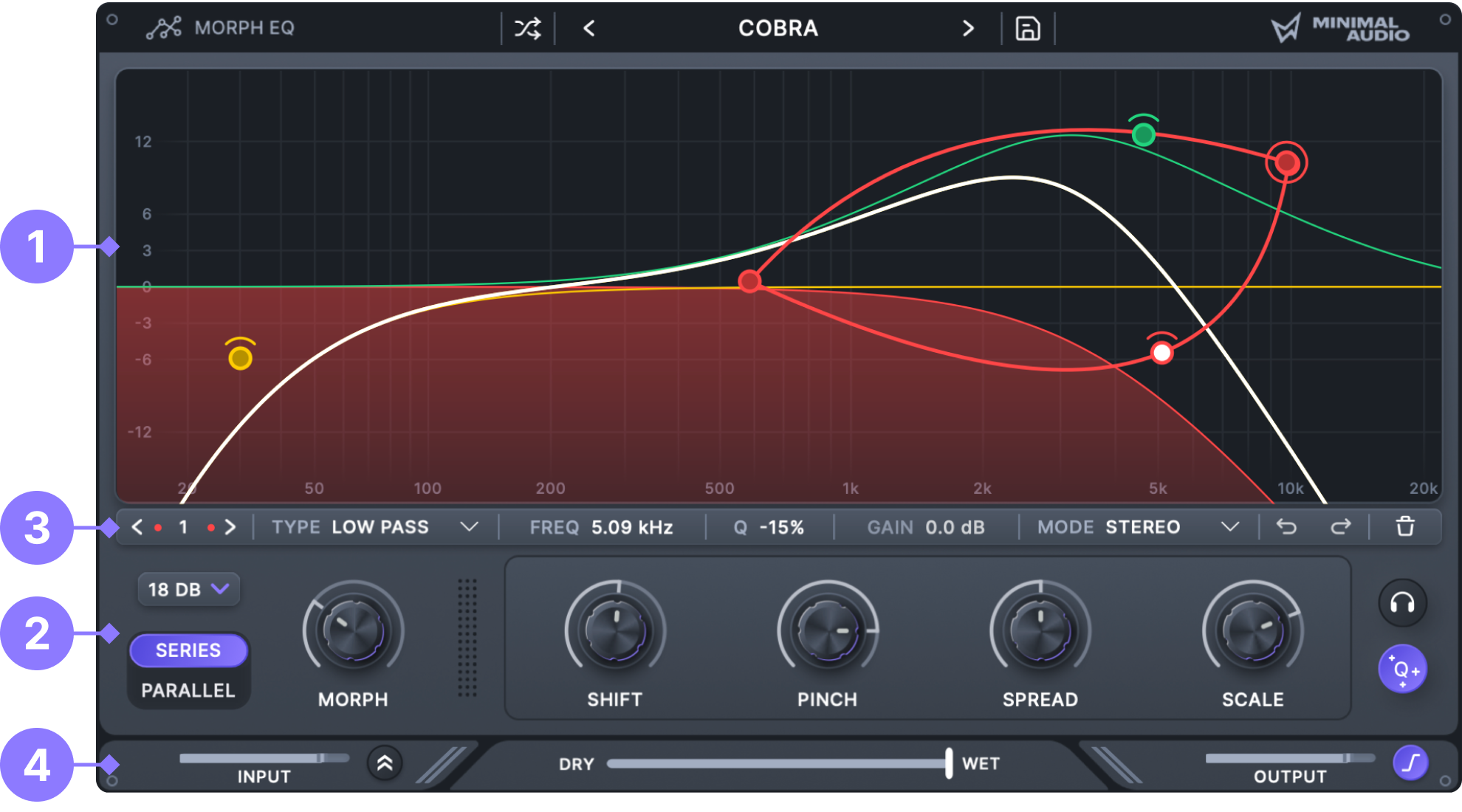1462x812 pixels.
Task: Redo the last undone change
Action: click(1341, 526)
